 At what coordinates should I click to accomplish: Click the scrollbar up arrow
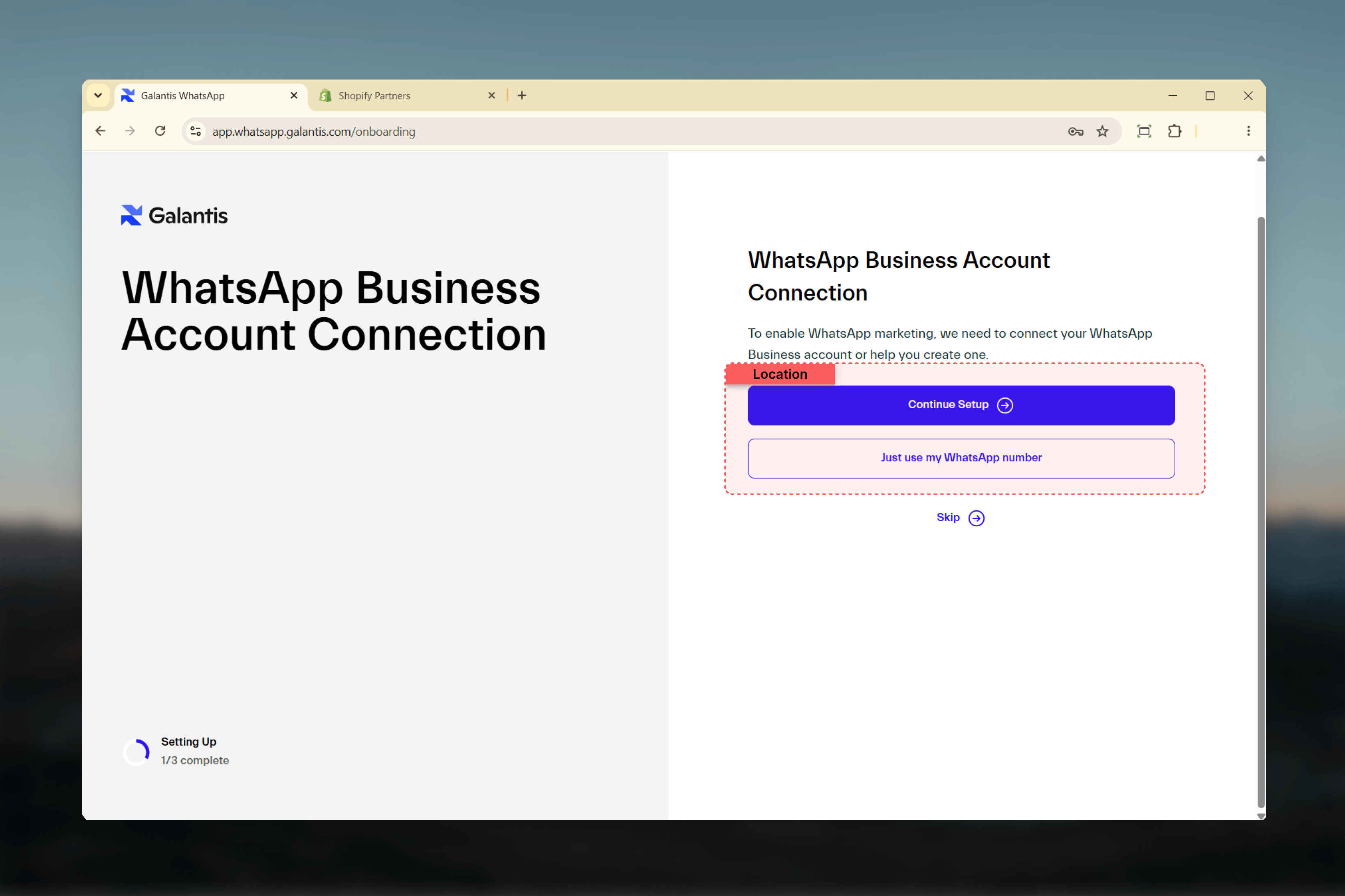(x=1261, y=158)
